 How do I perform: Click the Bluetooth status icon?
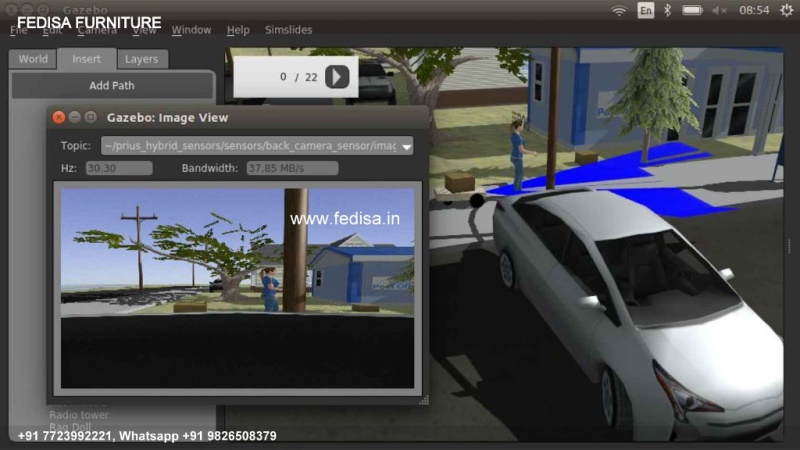[x=669, y=10]
